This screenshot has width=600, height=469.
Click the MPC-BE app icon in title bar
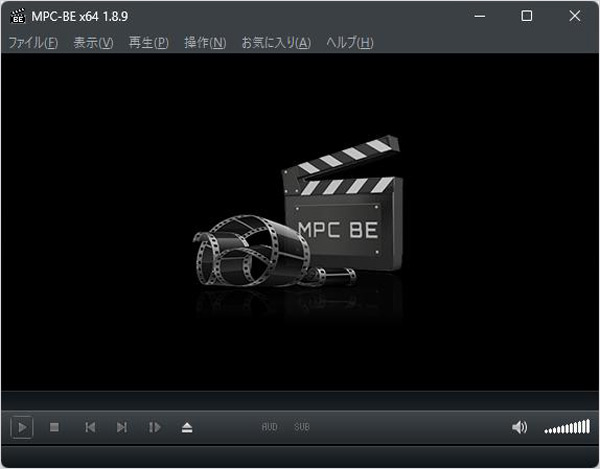[x=18, y=16]
